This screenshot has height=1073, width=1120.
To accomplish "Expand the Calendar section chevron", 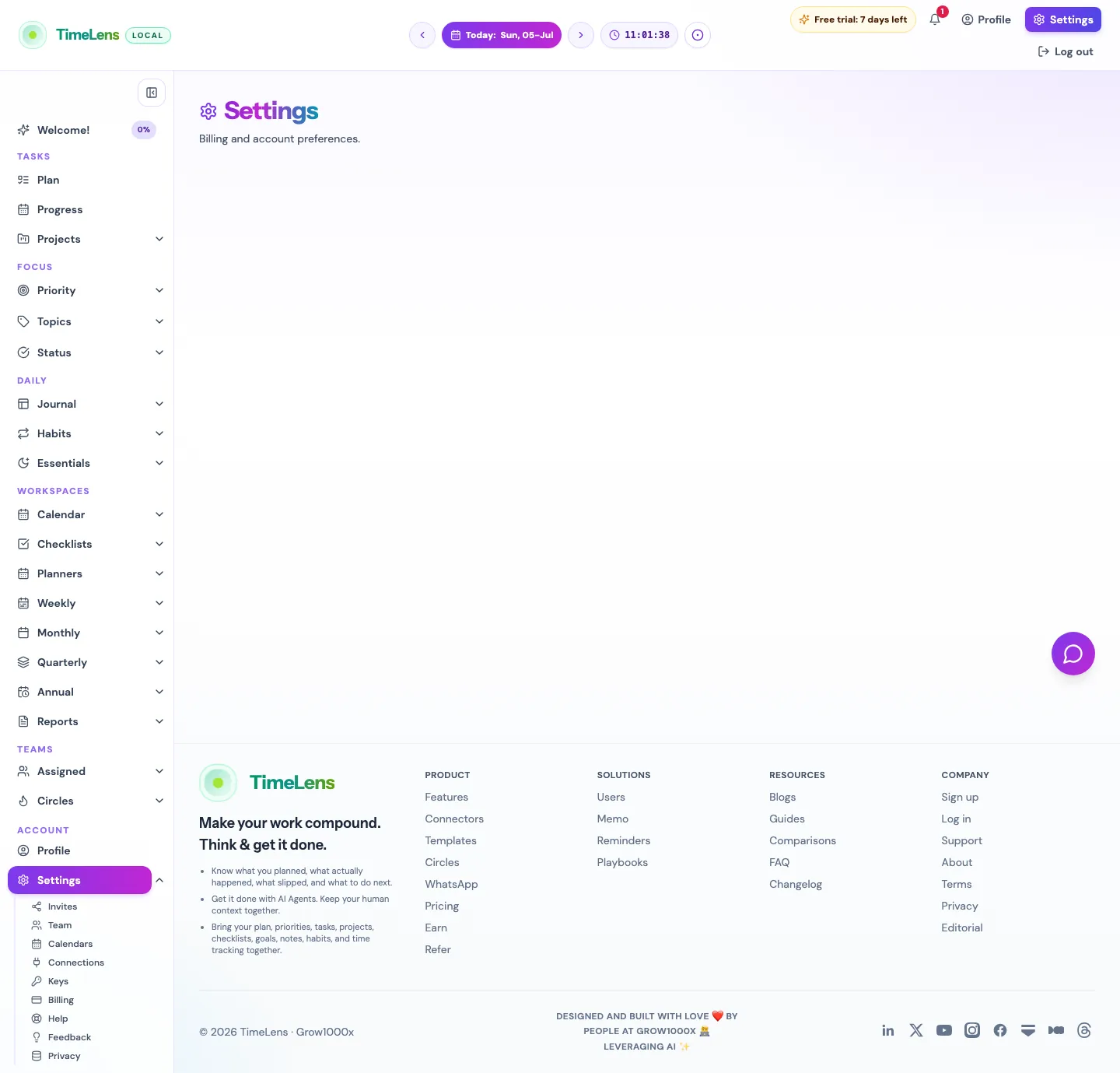I will pos(159,514).
